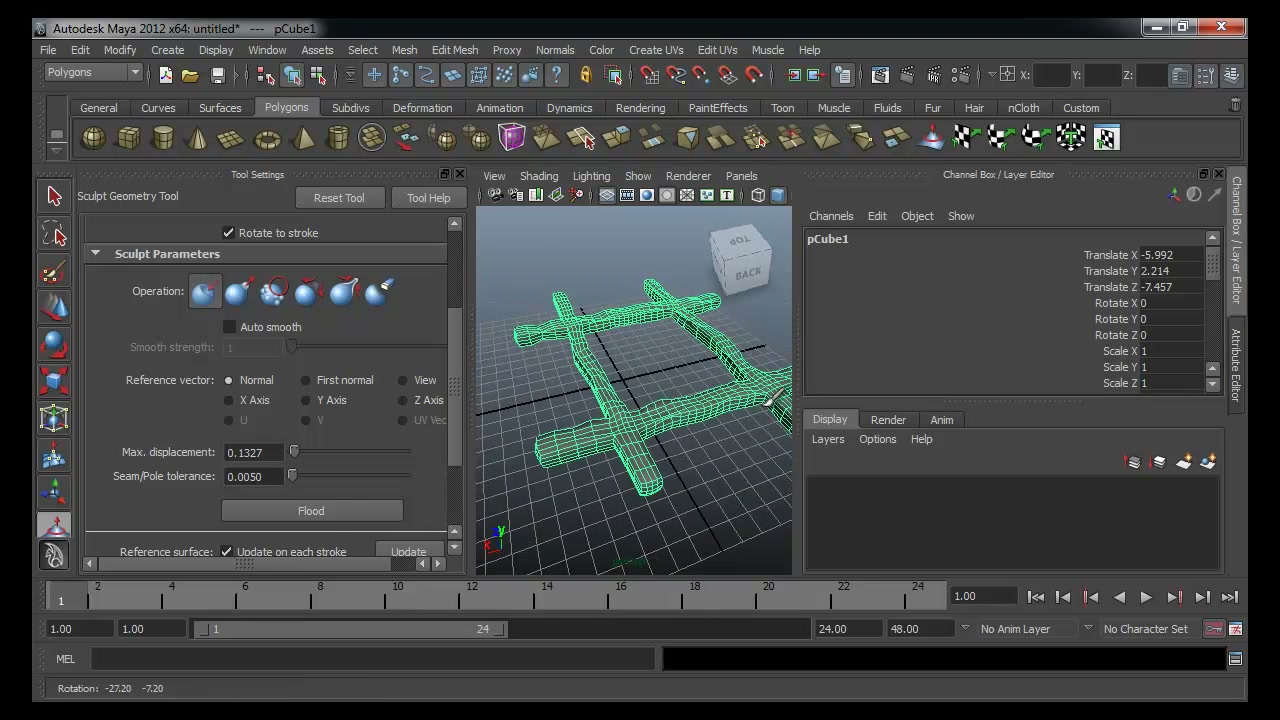The image size is (1280, 720).
Task: Save the scene with disk icon
Action: tap(217, 75)
